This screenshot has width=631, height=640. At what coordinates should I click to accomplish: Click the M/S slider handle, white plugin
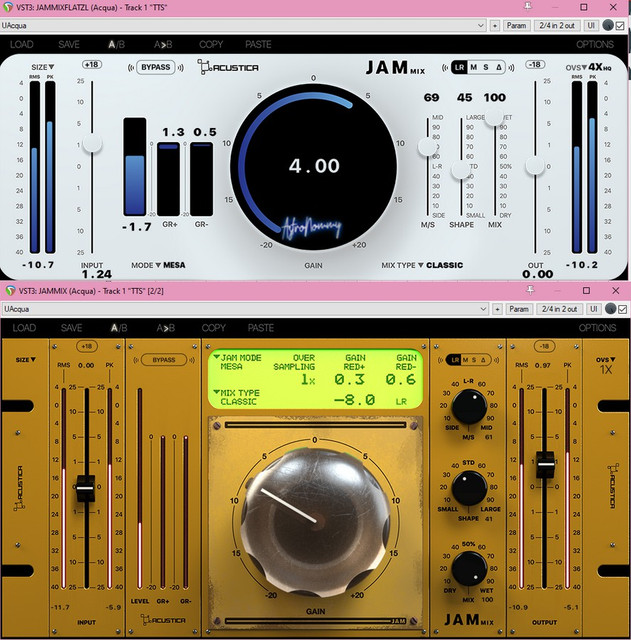(427, 147)
